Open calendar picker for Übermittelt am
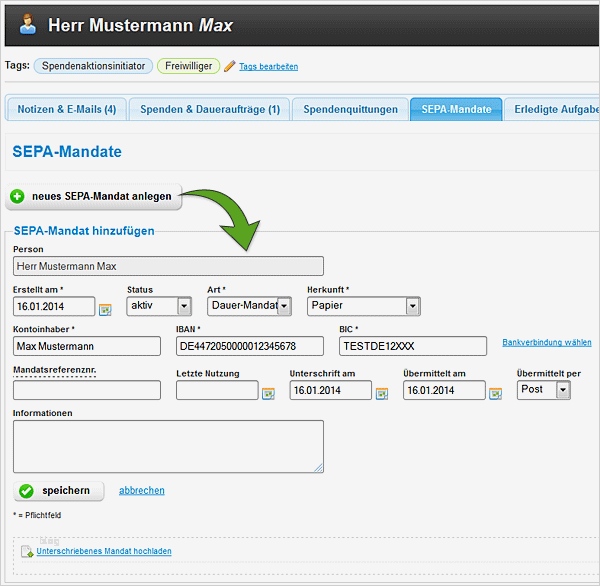 [495, 393]
